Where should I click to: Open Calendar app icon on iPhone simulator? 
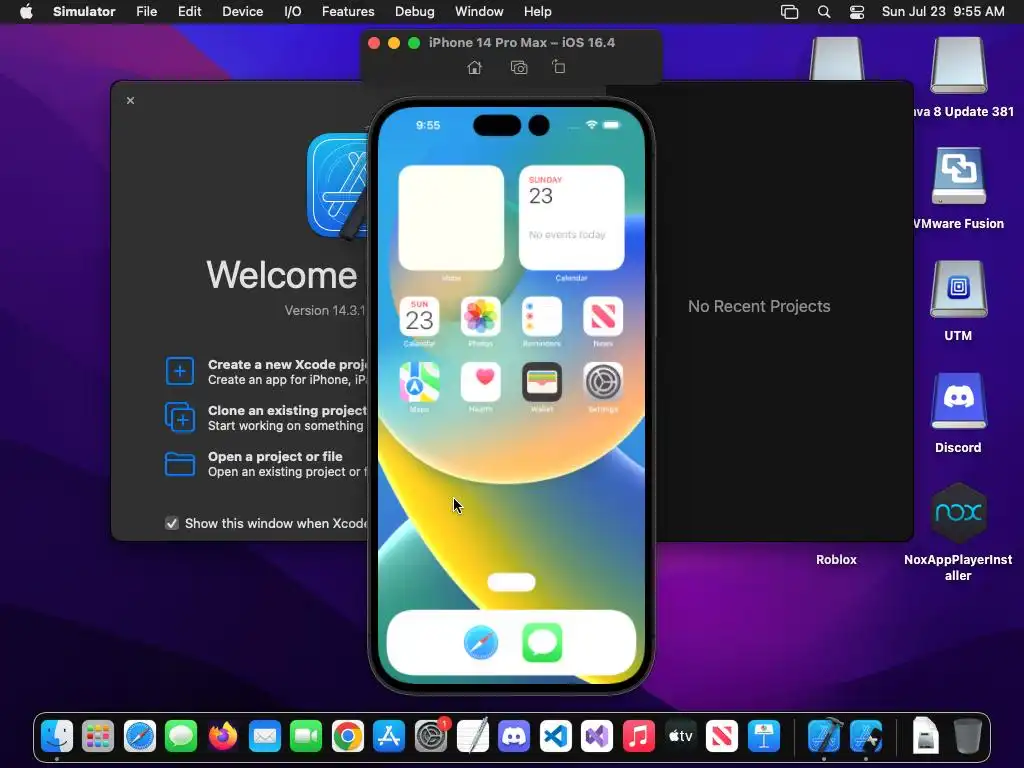click(x=419, y=317)
